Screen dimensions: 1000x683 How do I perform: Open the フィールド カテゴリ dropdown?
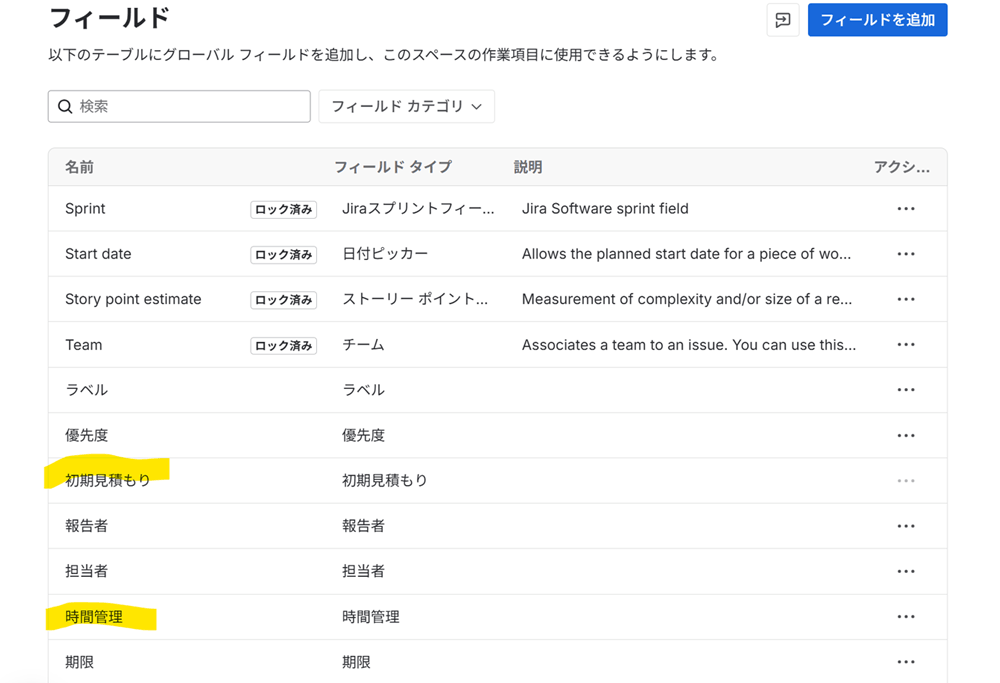click(406, 106)
